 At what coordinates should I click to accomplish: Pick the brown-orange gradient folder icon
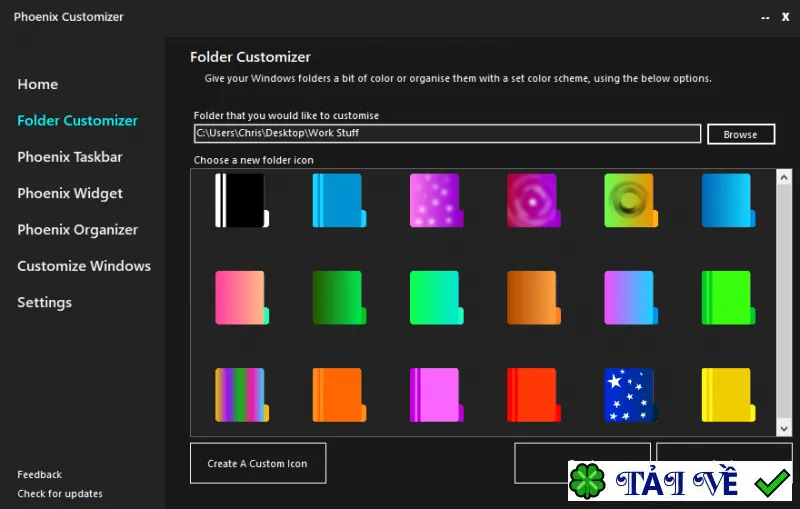click(534, 298)
